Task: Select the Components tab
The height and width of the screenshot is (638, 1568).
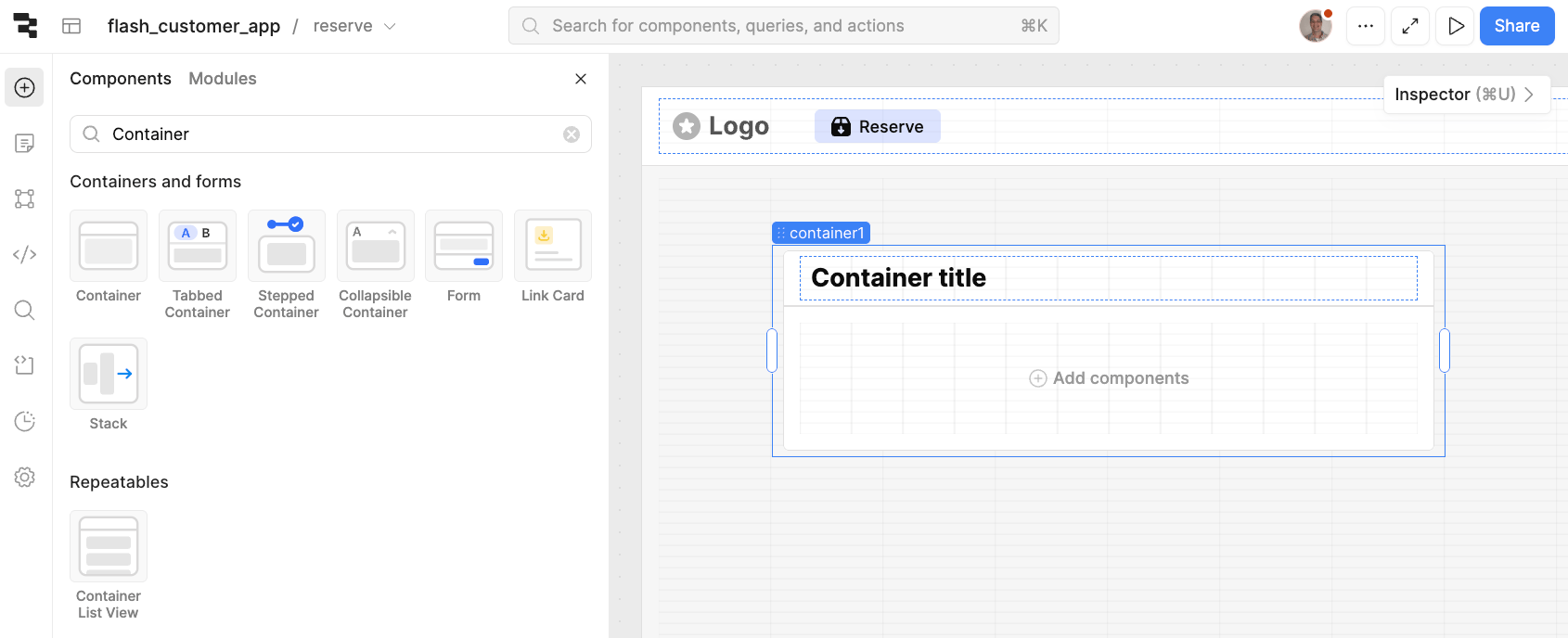Action: (121, 79)
